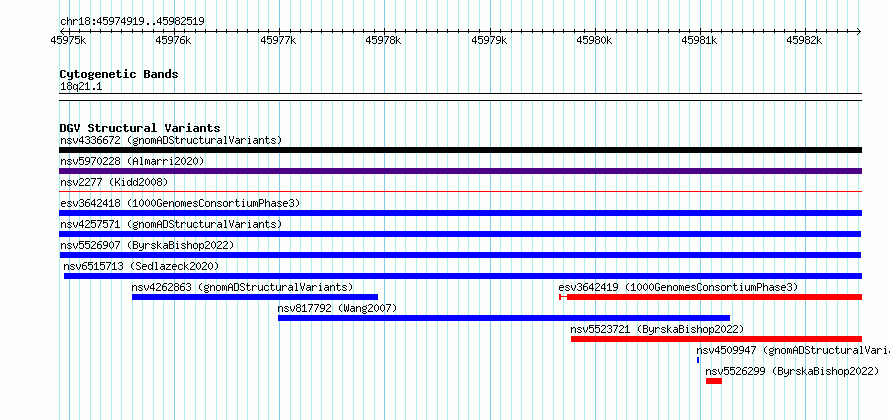Open the nsv5970228 (Almarri2020) label
890x420 pixels.
[132, 161]
